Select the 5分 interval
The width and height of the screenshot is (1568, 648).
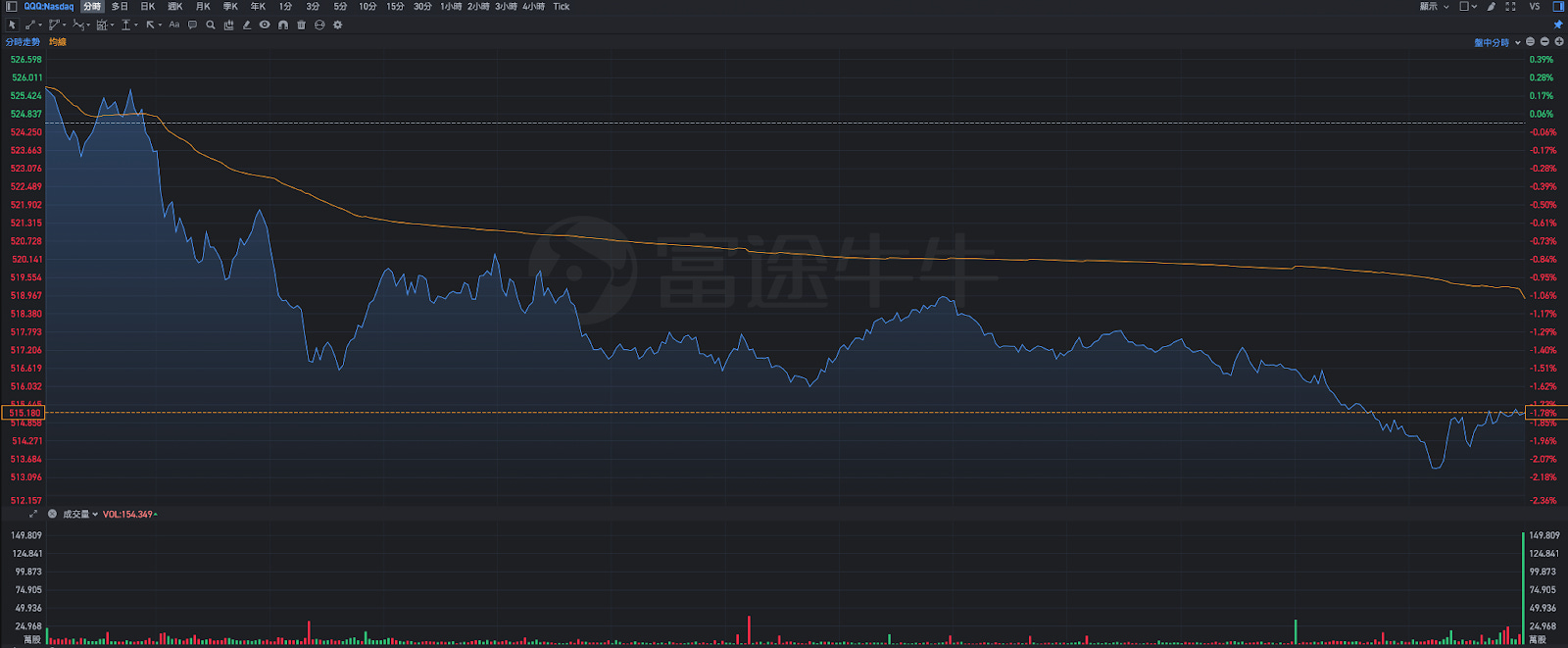pos(340,6)
